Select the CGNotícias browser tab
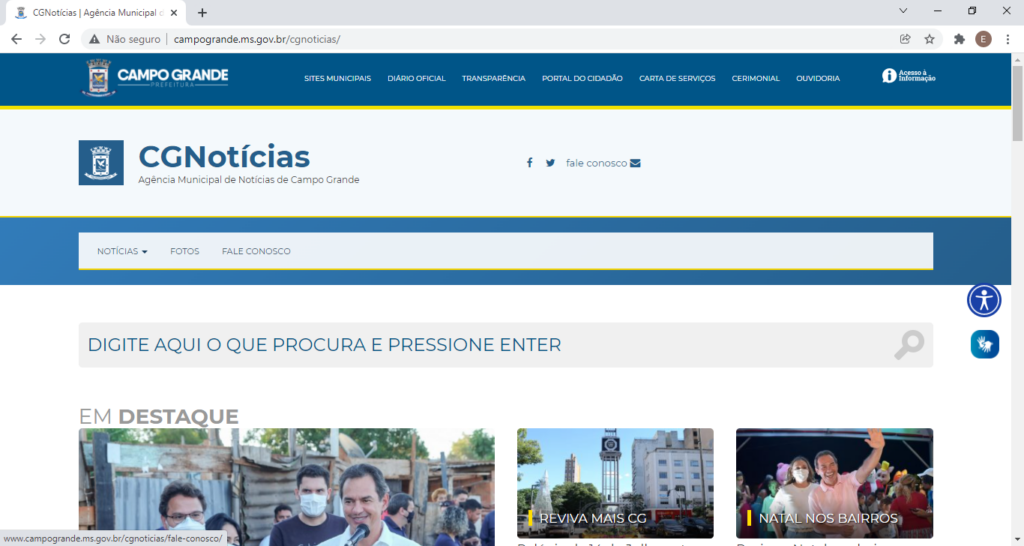1024x546 pixels. (95, 12)
